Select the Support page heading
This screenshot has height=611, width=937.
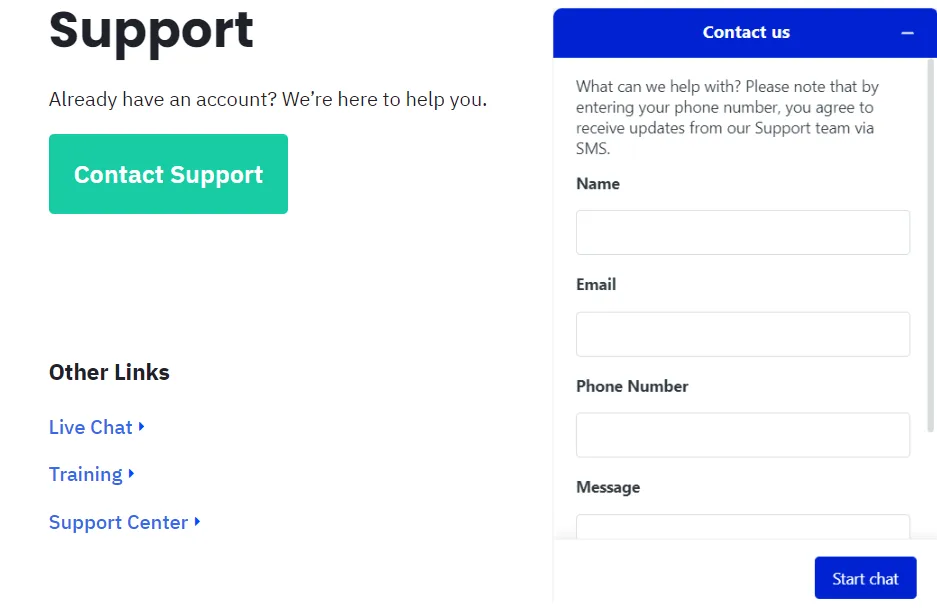(151, 33)
